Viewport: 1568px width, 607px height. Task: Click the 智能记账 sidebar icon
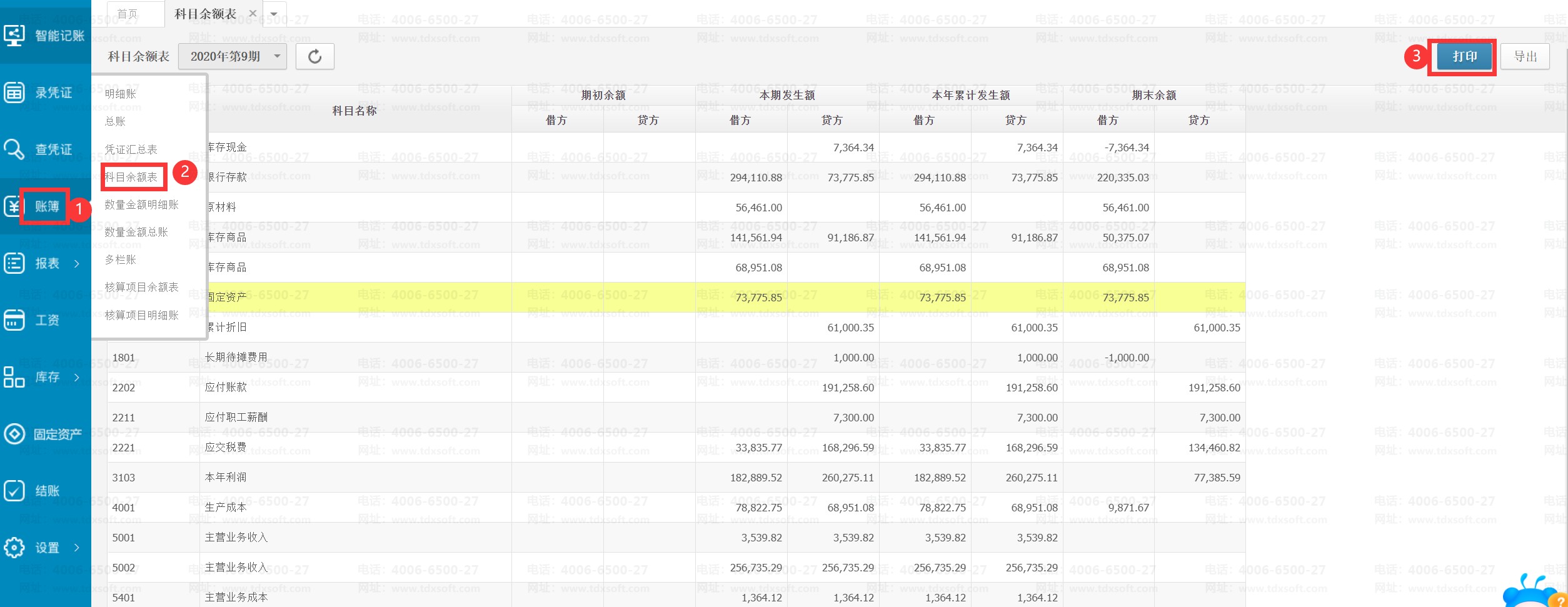[14, 35]
